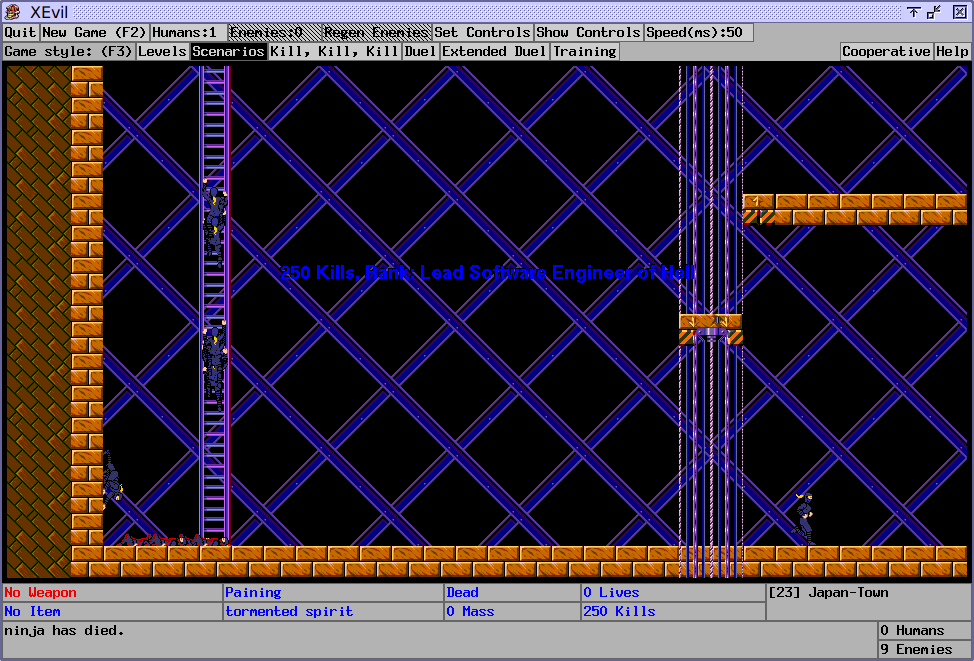The image size is (974, 661).
Task: Click the maximize button in title bar
Action: pyautogui.click(x=934, y=12)
